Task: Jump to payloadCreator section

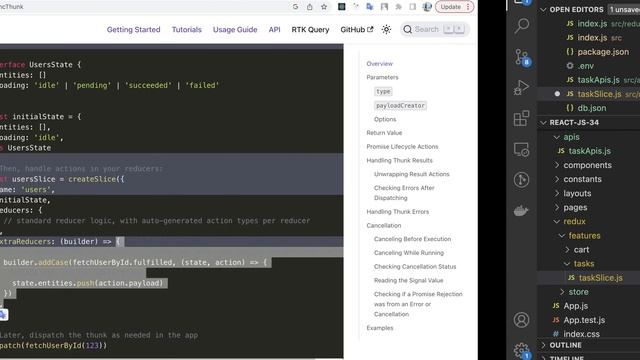Action: click(x=400, y=105)
